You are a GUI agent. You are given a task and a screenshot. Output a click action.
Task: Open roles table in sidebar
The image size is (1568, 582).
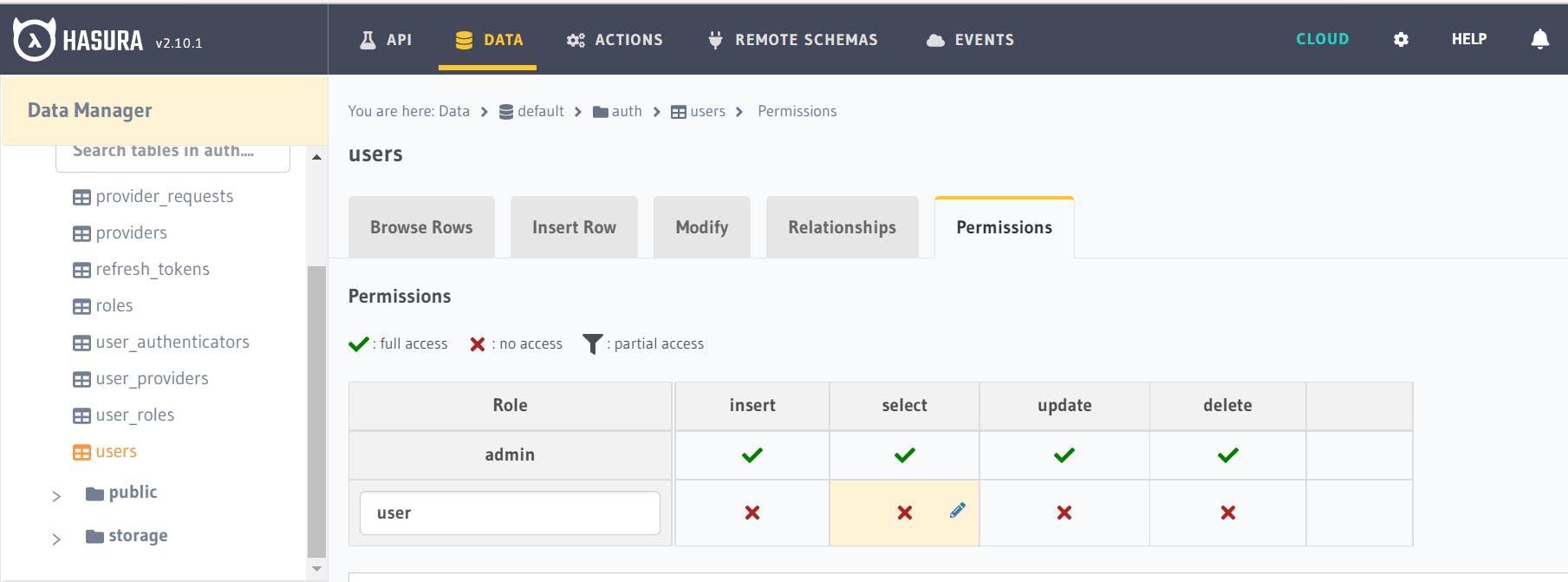(x=102, y=306)
